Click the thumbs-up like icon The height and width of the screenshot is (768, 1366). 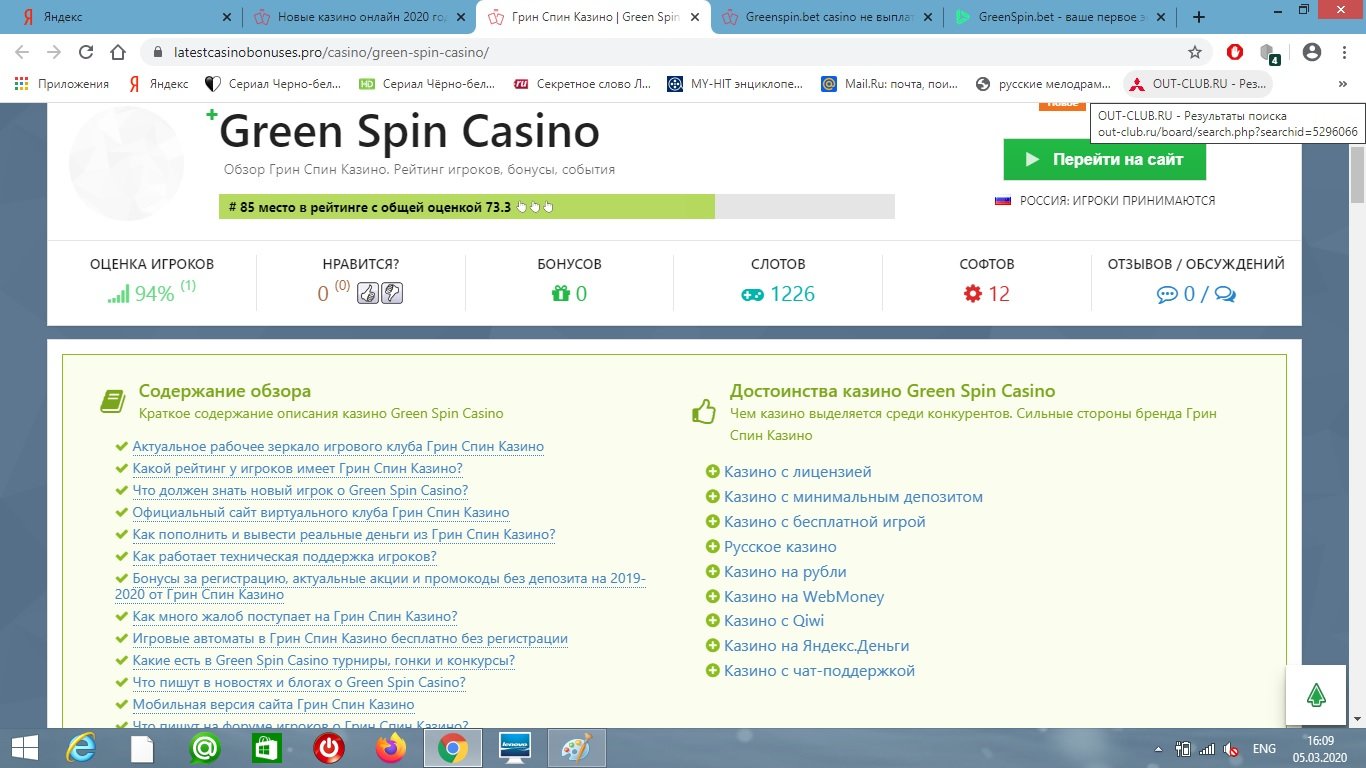368,293
